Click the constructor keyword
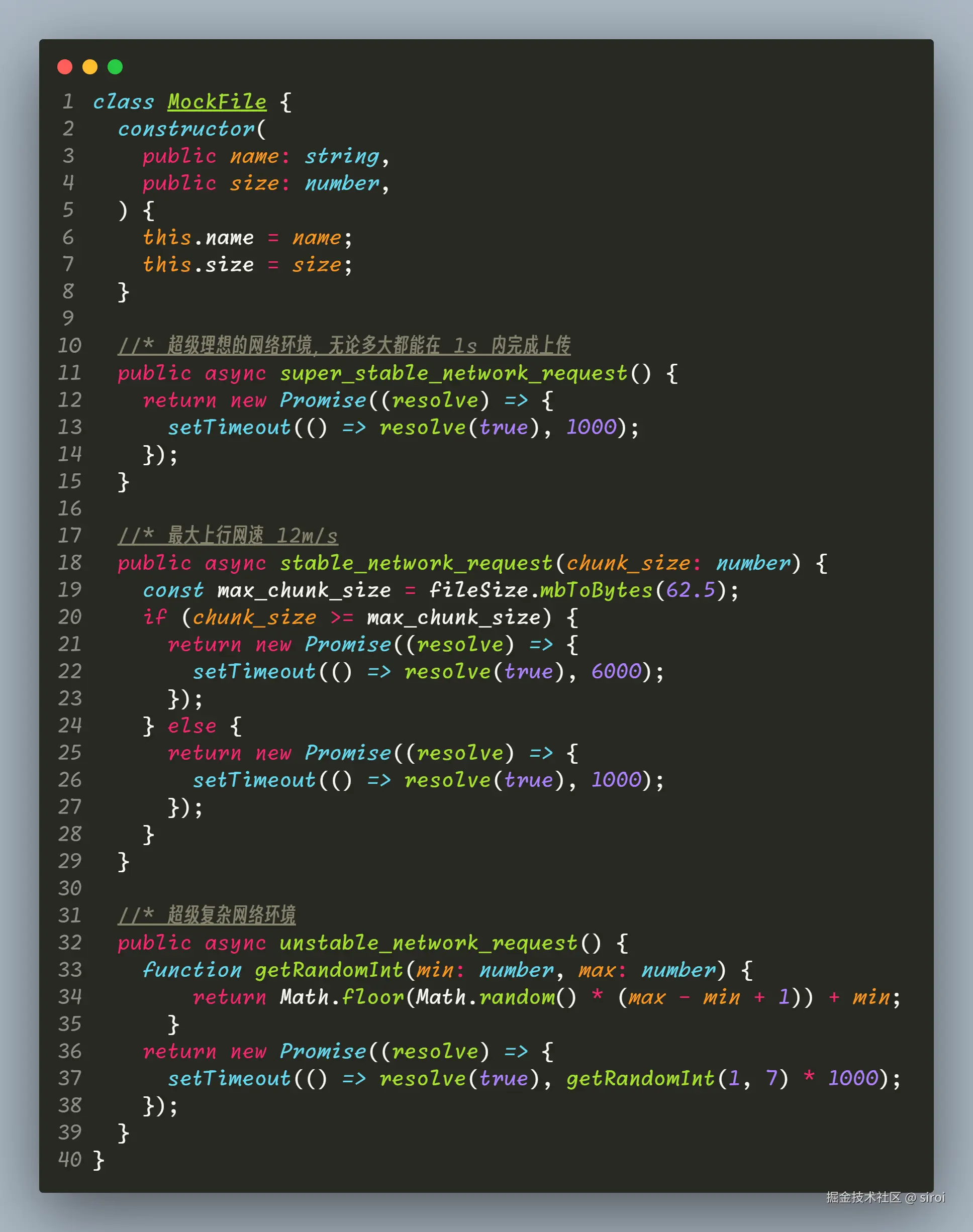The image size is (973, 1232). tap(186, 129)
